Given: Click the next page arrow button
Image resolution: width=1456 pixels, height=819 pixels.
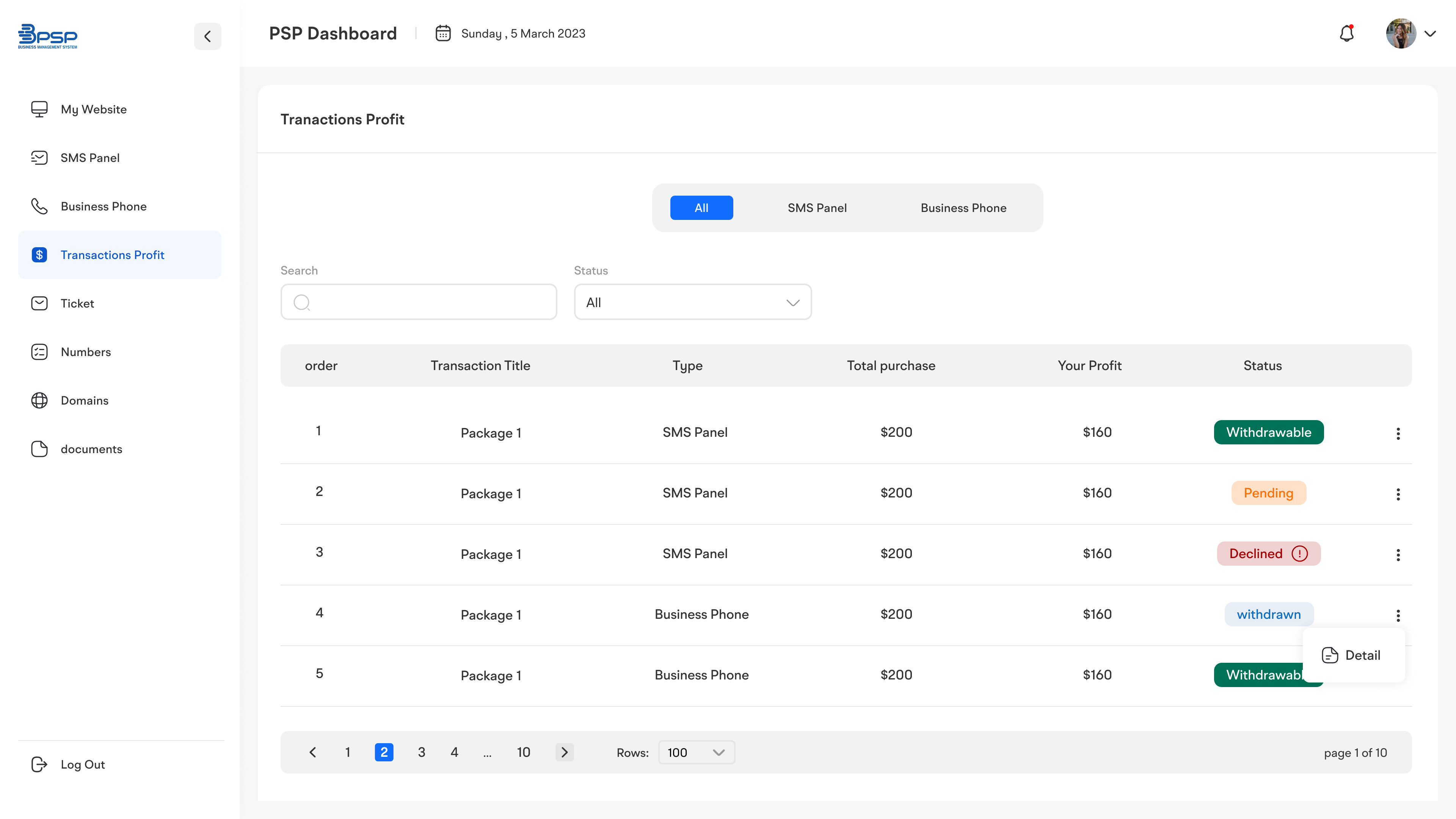Looking at the screenshot, I should click(x=564, y=752).
